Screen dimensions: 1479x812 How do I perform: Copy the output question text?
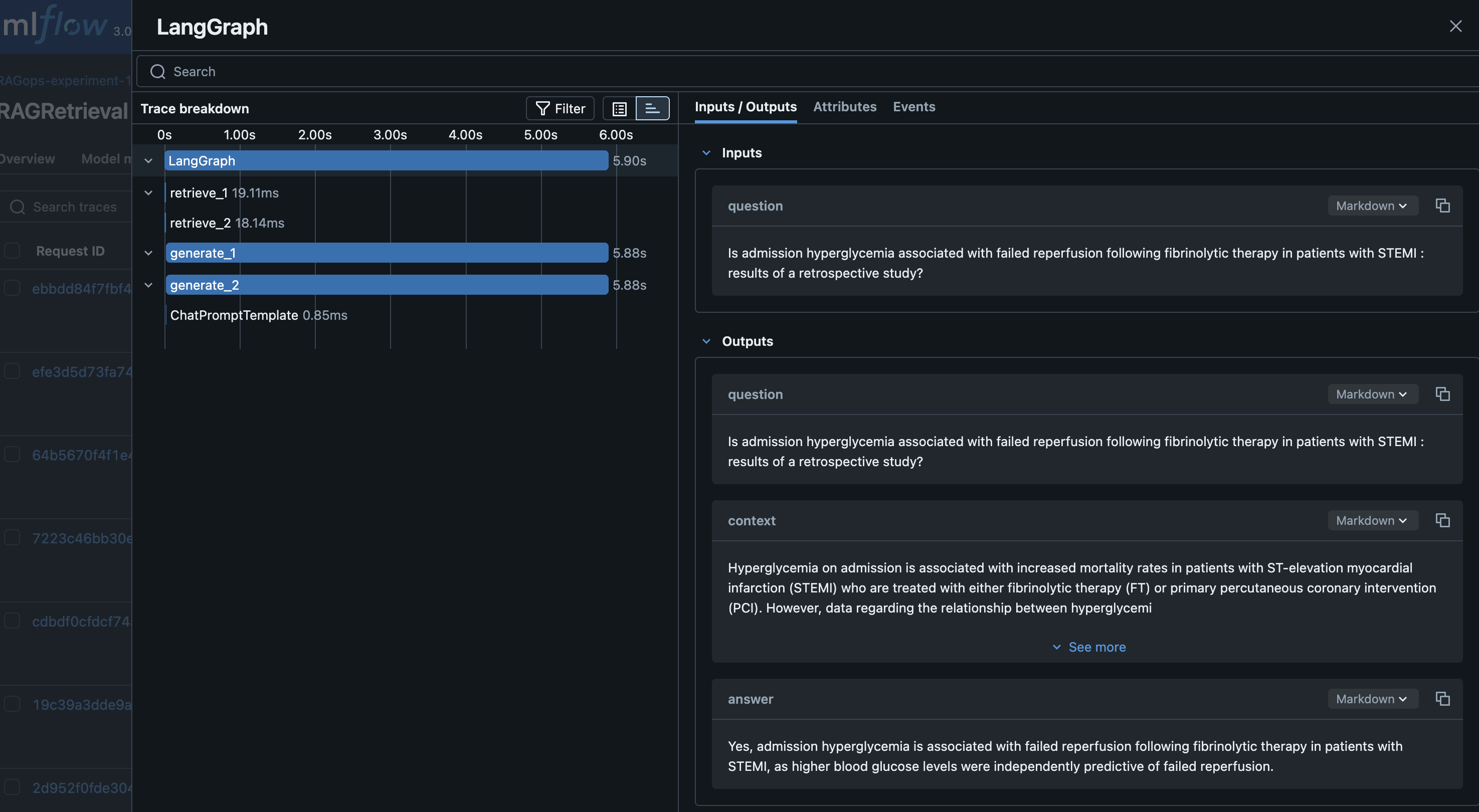[x=1442, y=393]
